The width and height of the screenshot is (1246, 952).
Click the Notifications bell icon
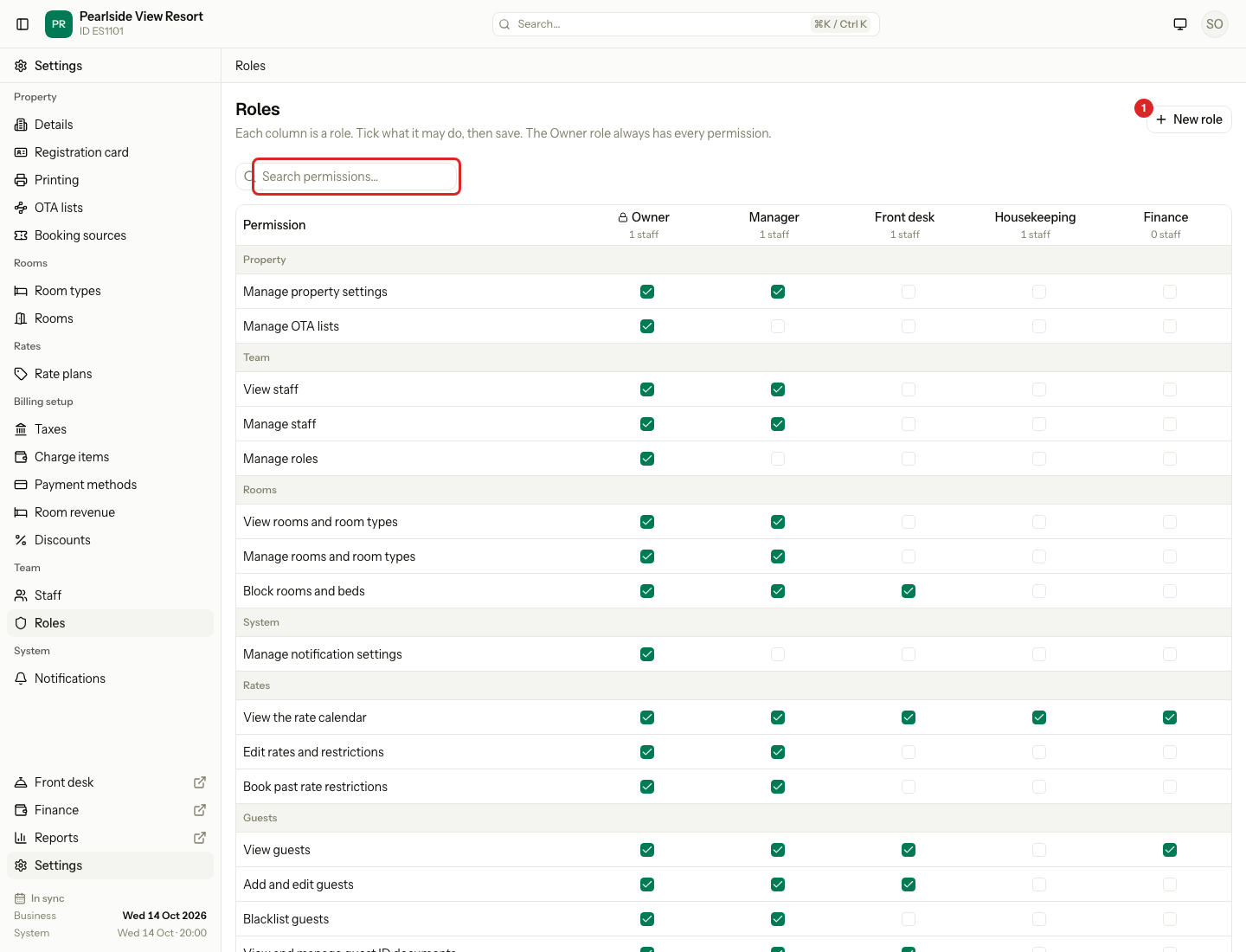(x=21, y=679)
